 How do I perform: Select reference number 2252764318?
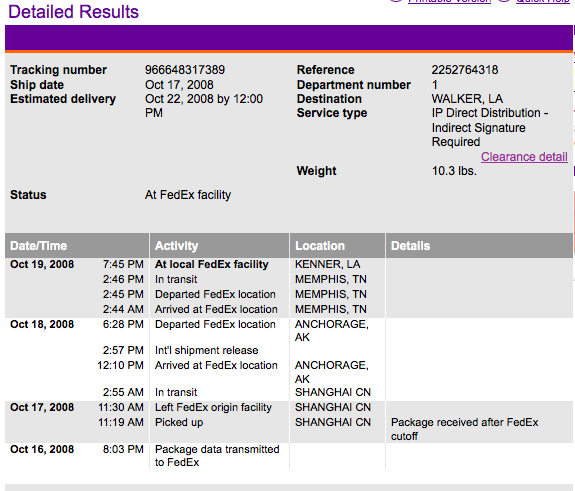[465, 70]
